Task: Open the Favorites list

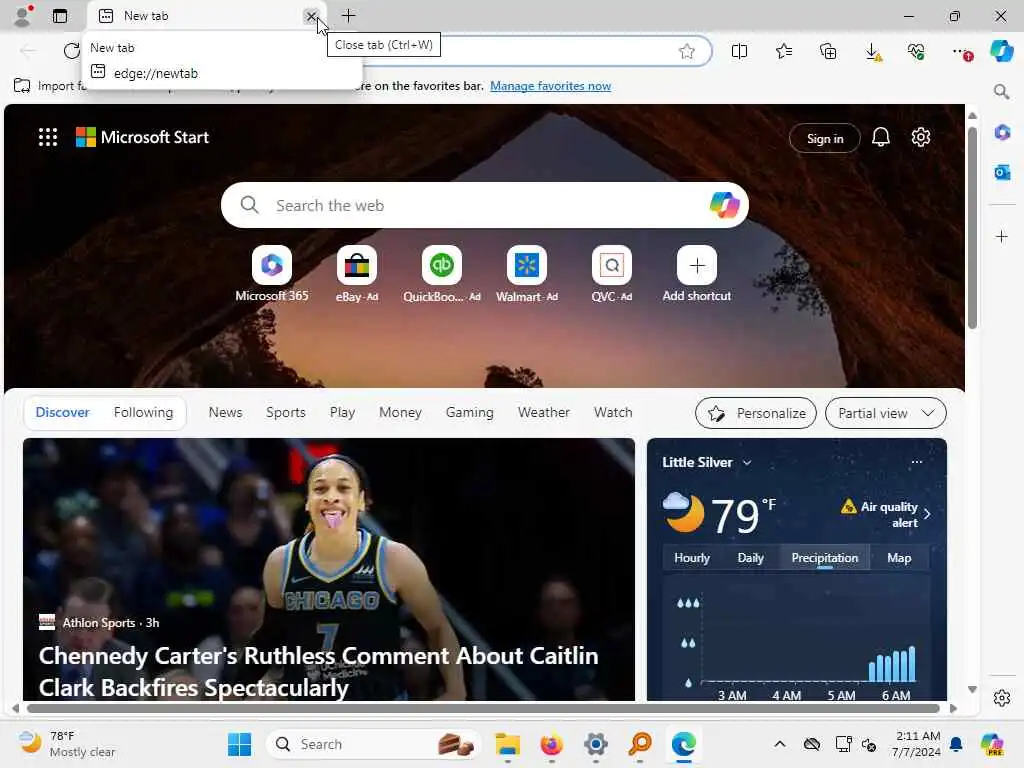Action: coord(784,51)
